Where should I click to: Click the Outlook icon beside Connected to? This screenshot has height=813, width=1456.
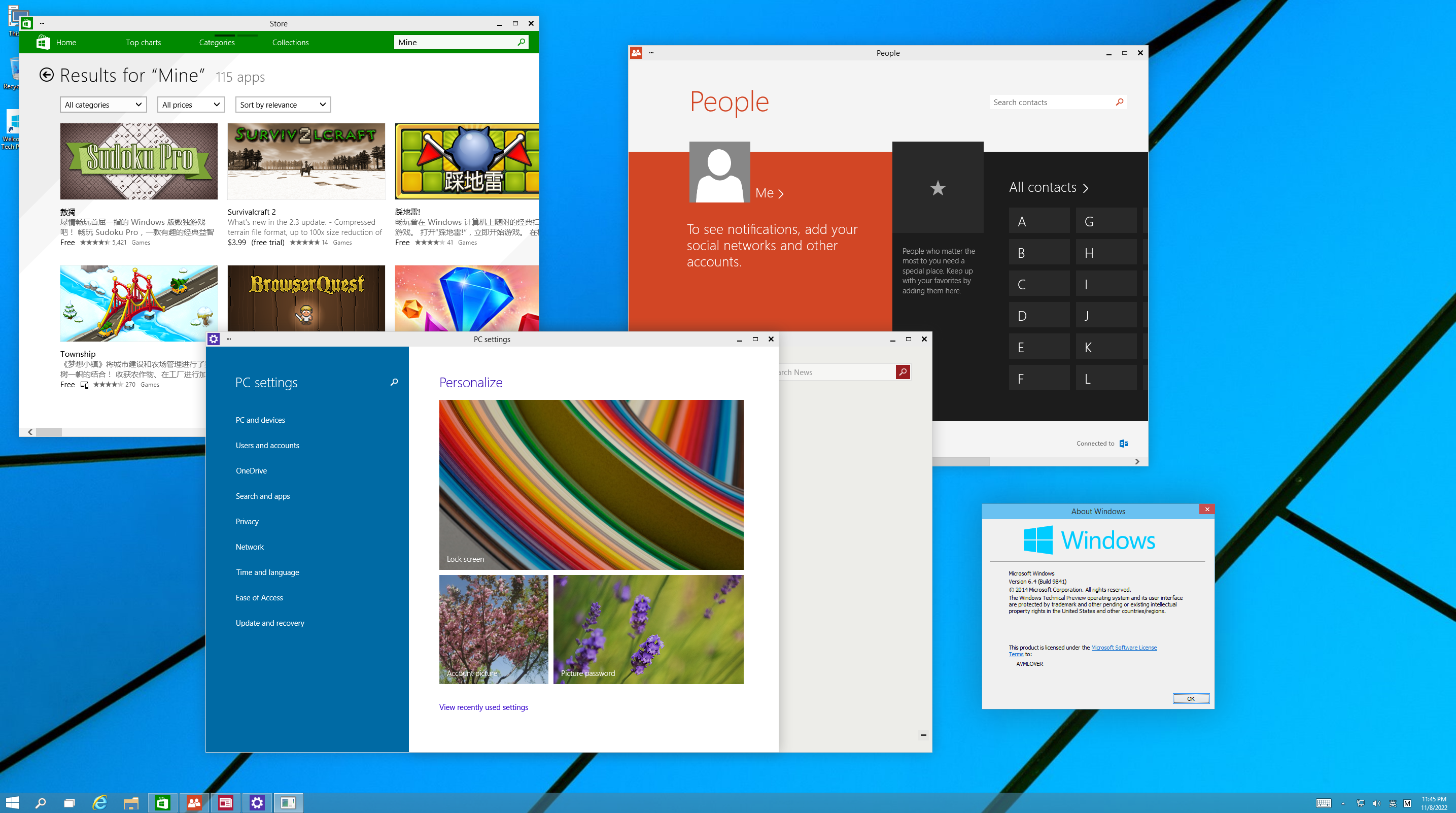tap(1124, 443)
